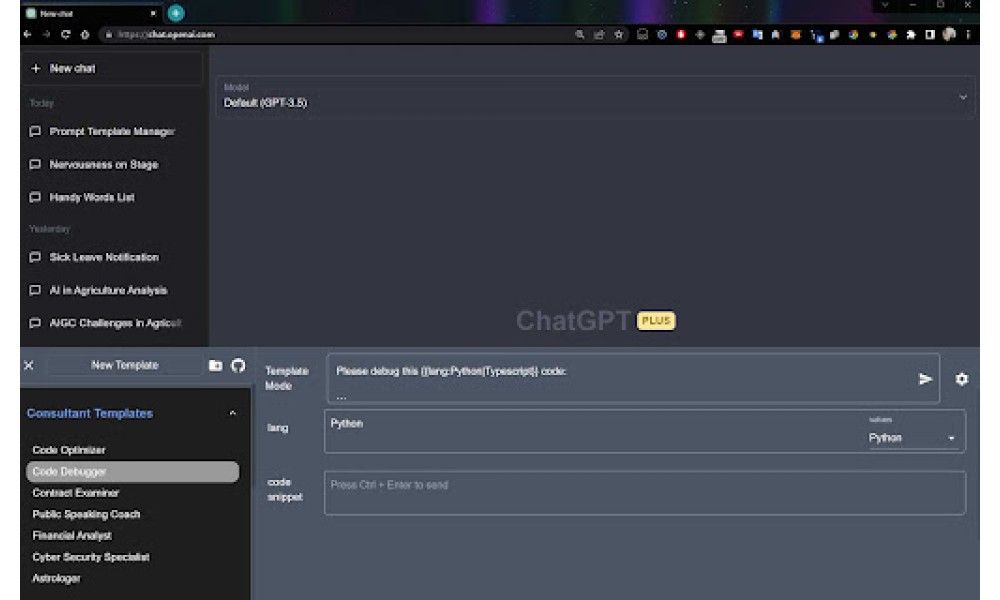Open the Prompt Template Manager conversation
Screen dimensions: 1000x600
[x=113, y=131]
